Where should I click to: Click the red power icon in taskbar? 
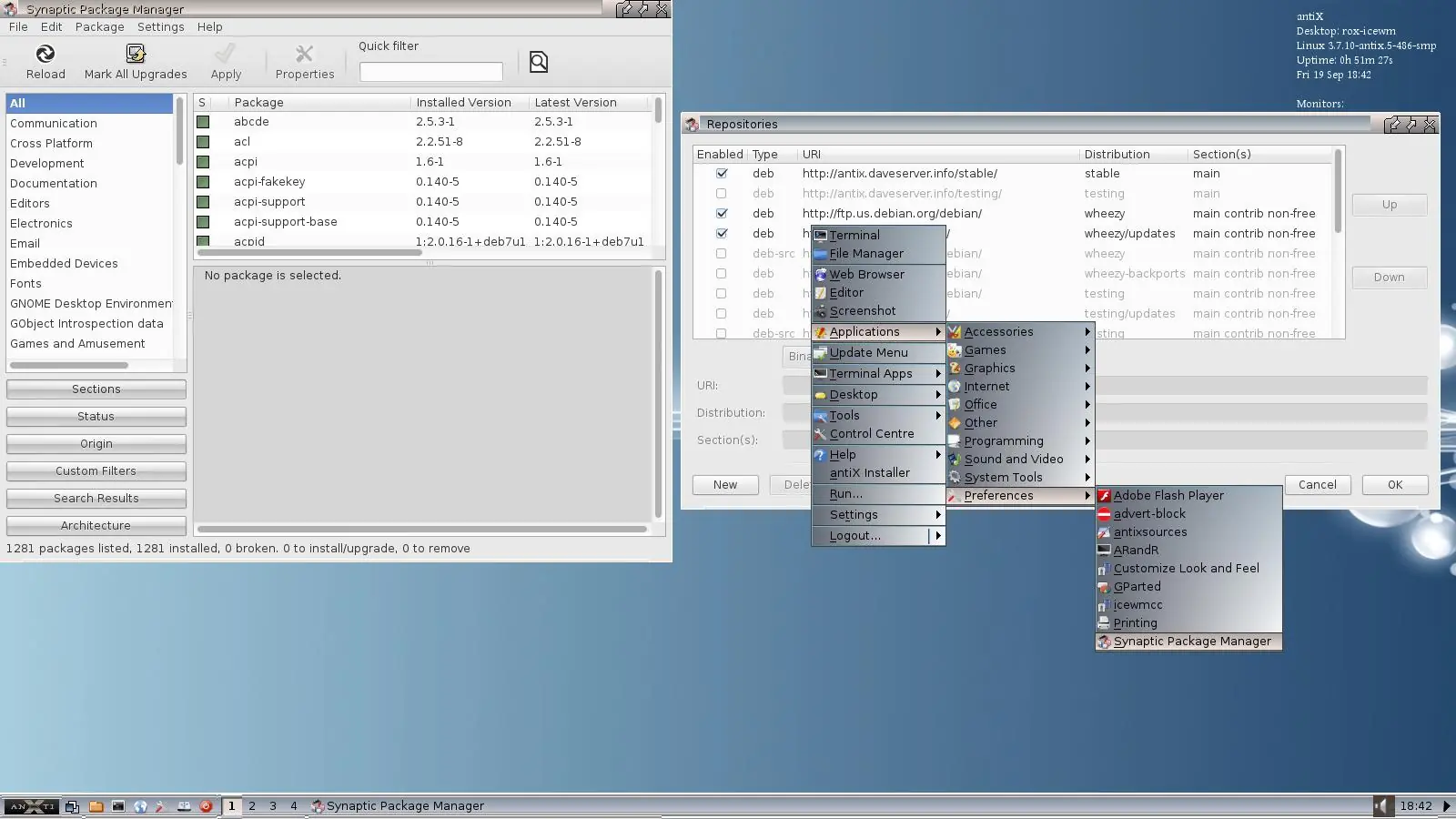206,806
